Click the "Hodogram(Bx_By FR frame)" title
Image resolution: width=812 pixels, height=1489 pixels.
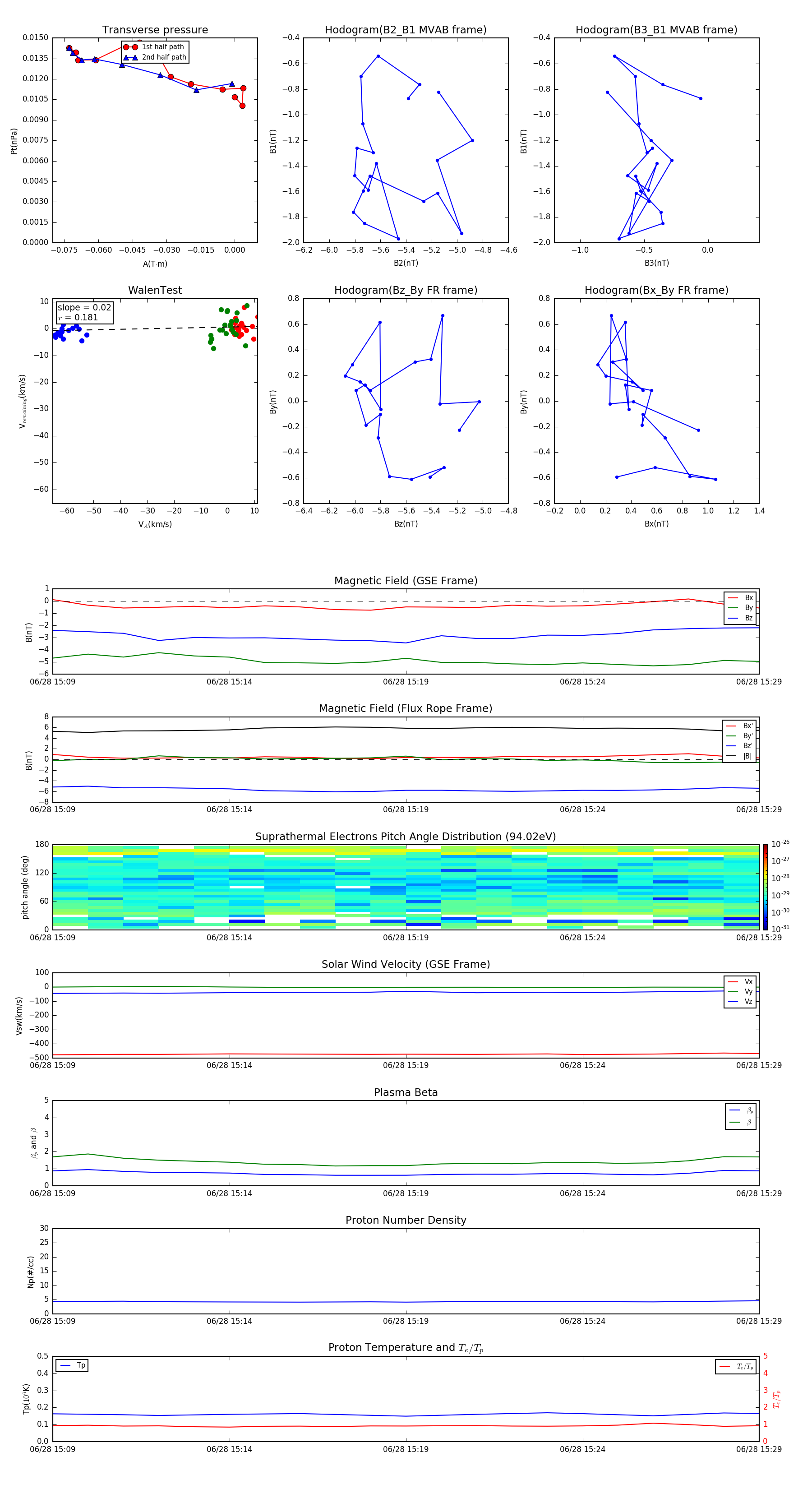point(656,290)
